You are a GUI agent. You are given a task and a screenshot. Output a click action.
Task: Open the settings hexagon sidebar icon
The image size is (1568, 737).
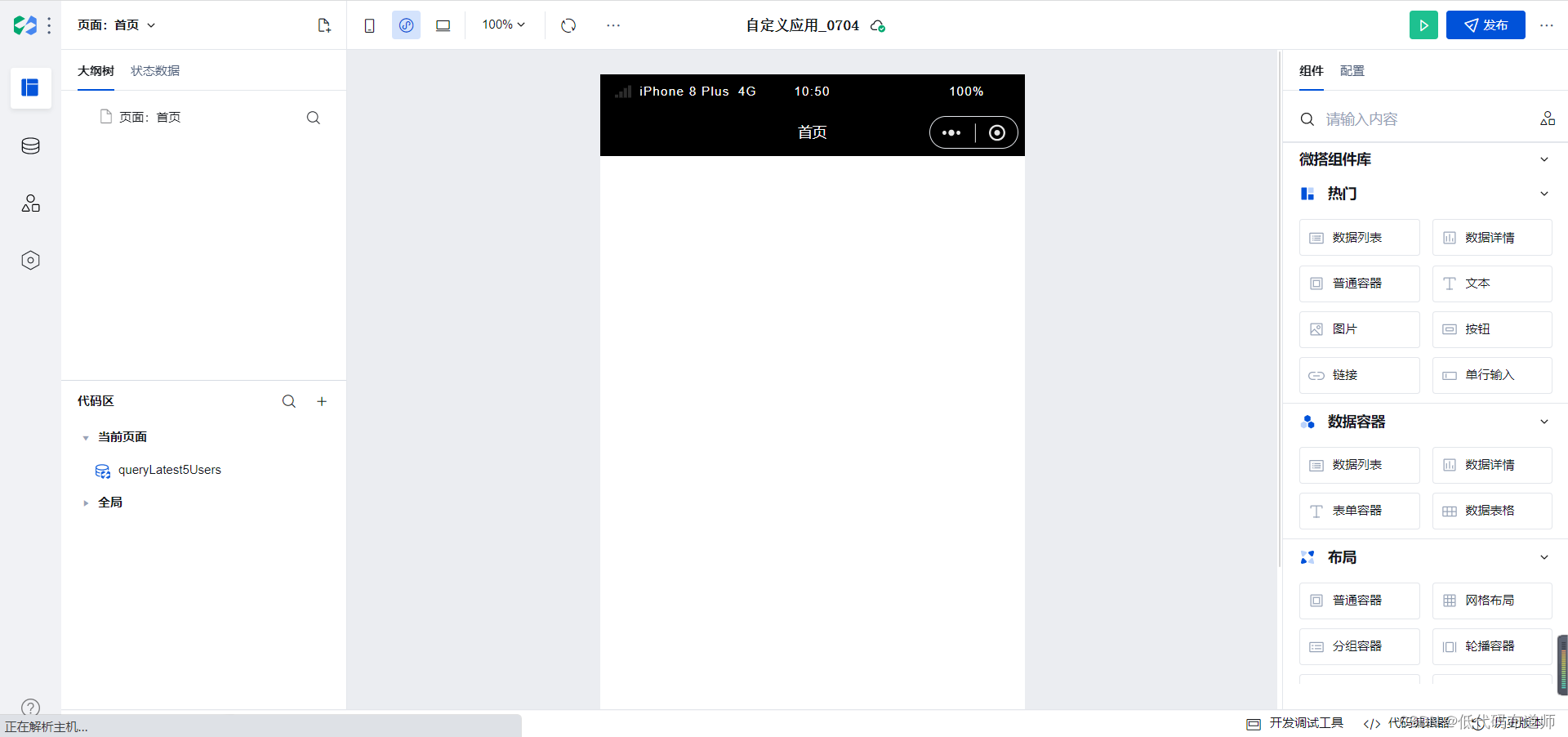[x=30, y=261]
